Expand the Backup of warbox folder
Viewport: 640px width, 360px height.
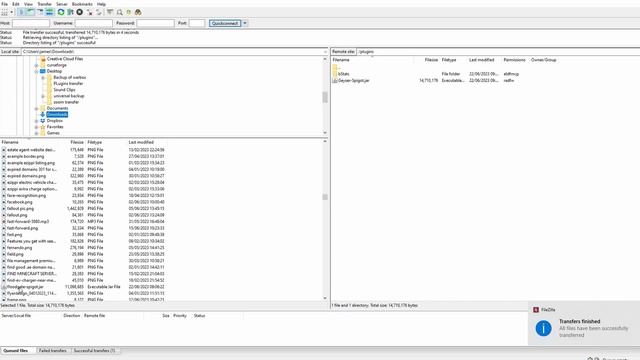pos(43,78)
